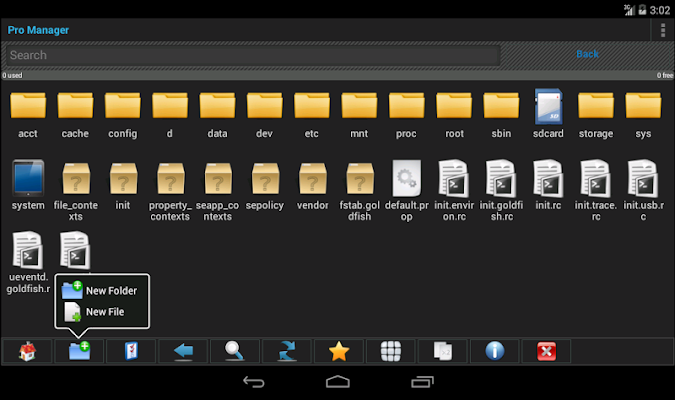Open the data folder
The image size is (675, 400).
(x=217, y=115)
